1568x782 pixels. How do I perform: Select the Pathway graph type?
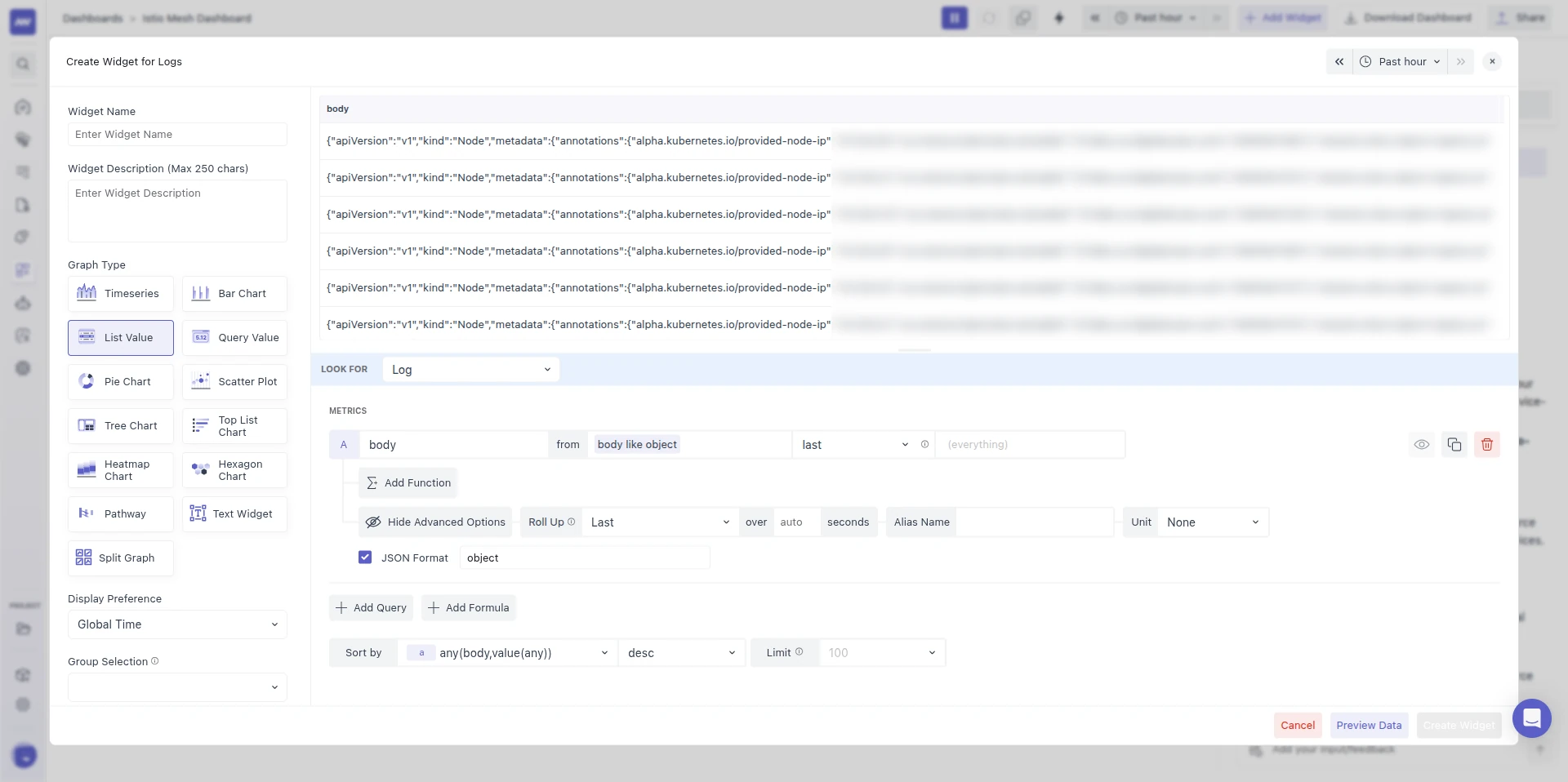pyautogui.click(x=121, y=514)
